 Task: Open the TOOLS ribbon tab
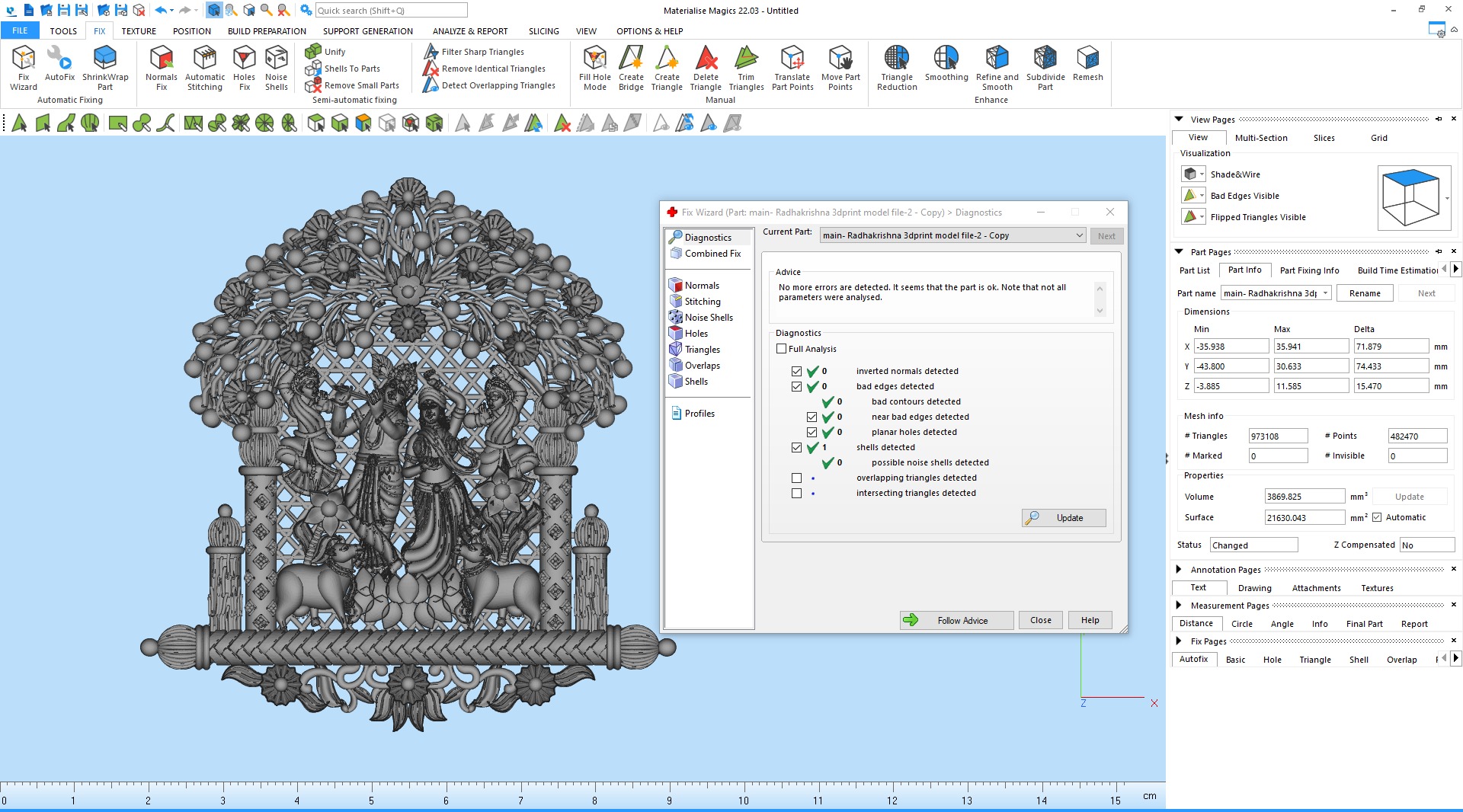[63, 31]
